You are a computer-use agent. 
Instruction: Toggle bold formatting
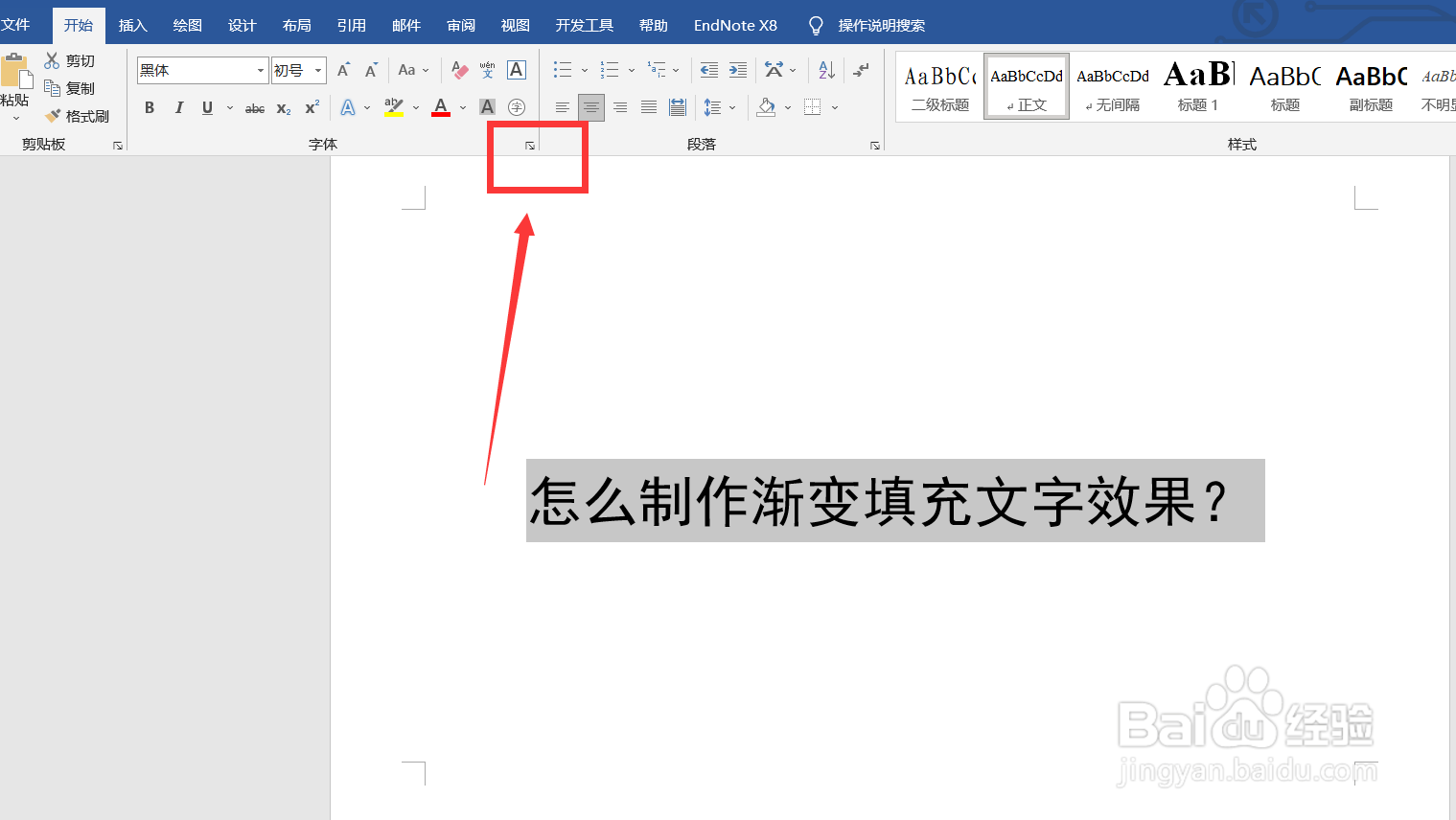(150, 107)
